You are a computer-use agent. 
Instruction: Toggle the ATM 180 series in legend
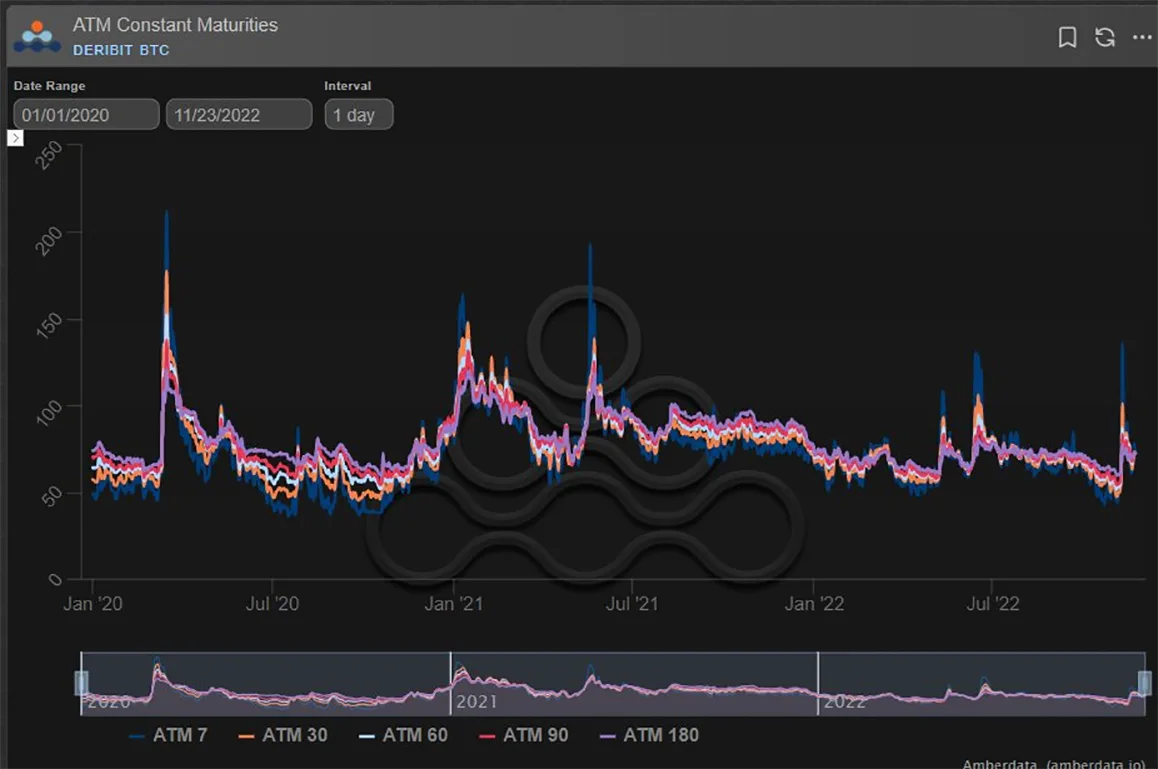pyautogui.click(x=650, y=735)
